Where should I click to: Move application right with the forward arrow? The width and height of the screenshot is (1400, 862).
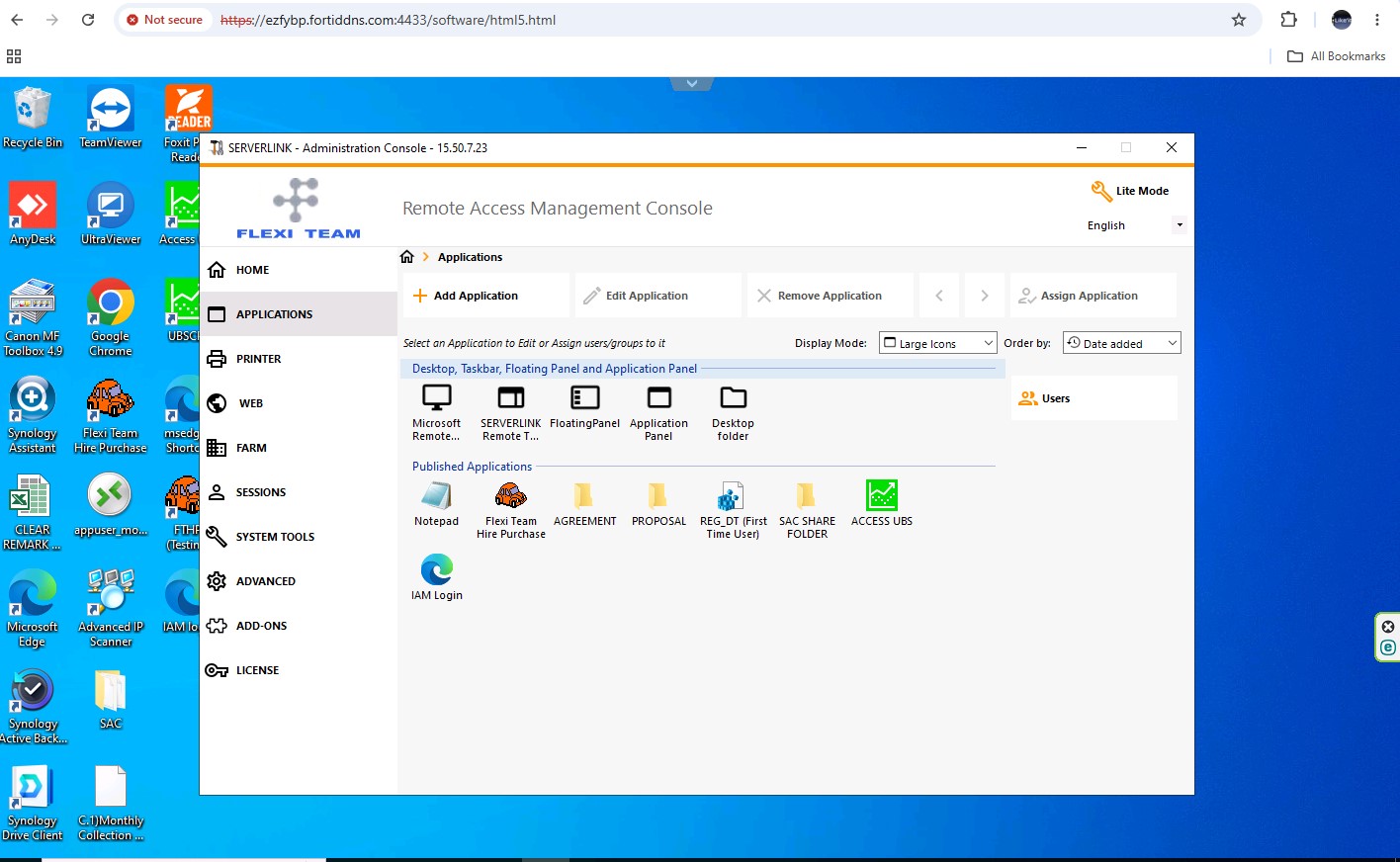[985, 296]
